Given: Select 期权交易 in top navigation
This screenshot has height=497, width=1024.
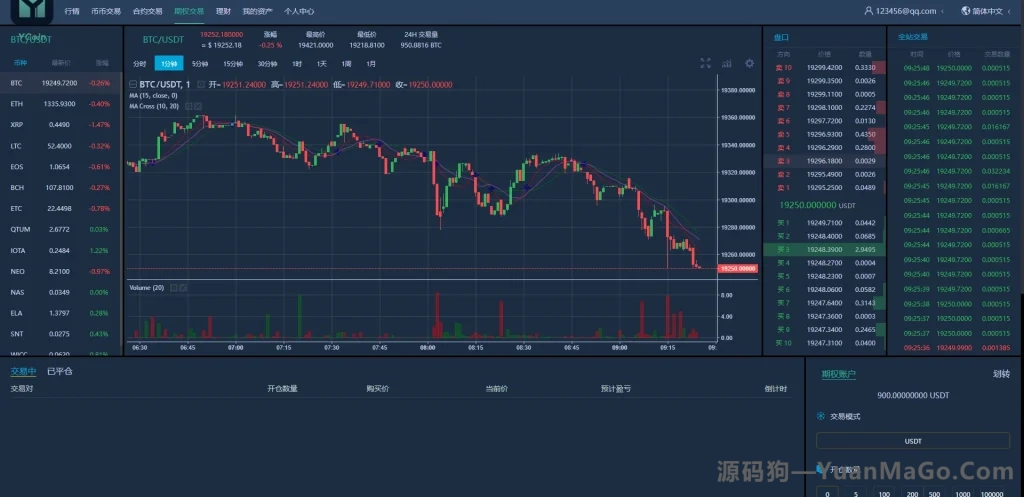Looking at the screenshot, I should pos(189,11).
